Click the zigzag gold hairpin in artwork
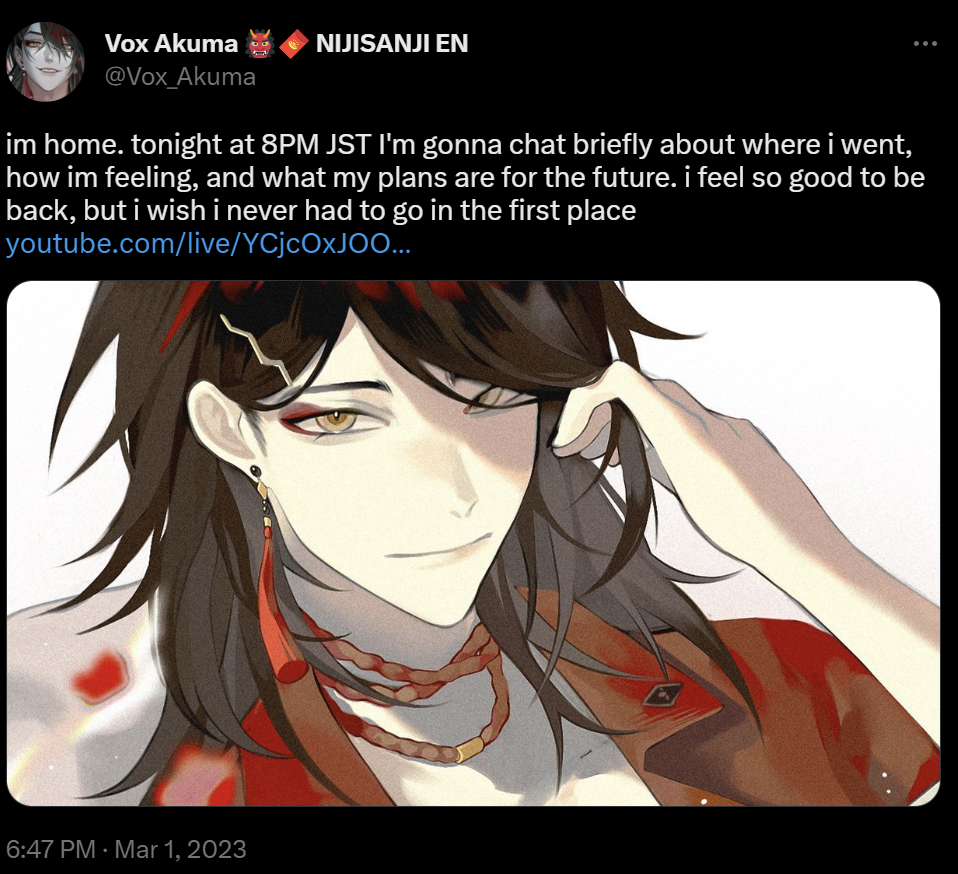The image size is (958, 874). pos(257,349)
